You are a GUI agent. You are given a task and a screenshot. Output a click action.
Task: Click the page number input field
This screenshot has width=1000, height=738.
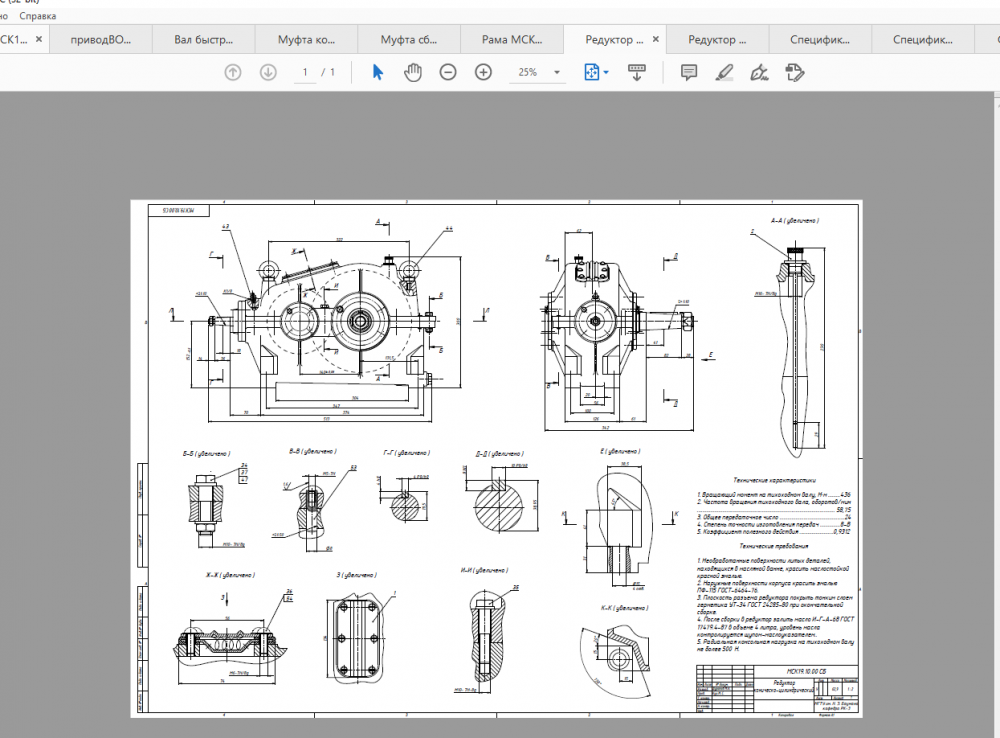click(x=304, y=72)
